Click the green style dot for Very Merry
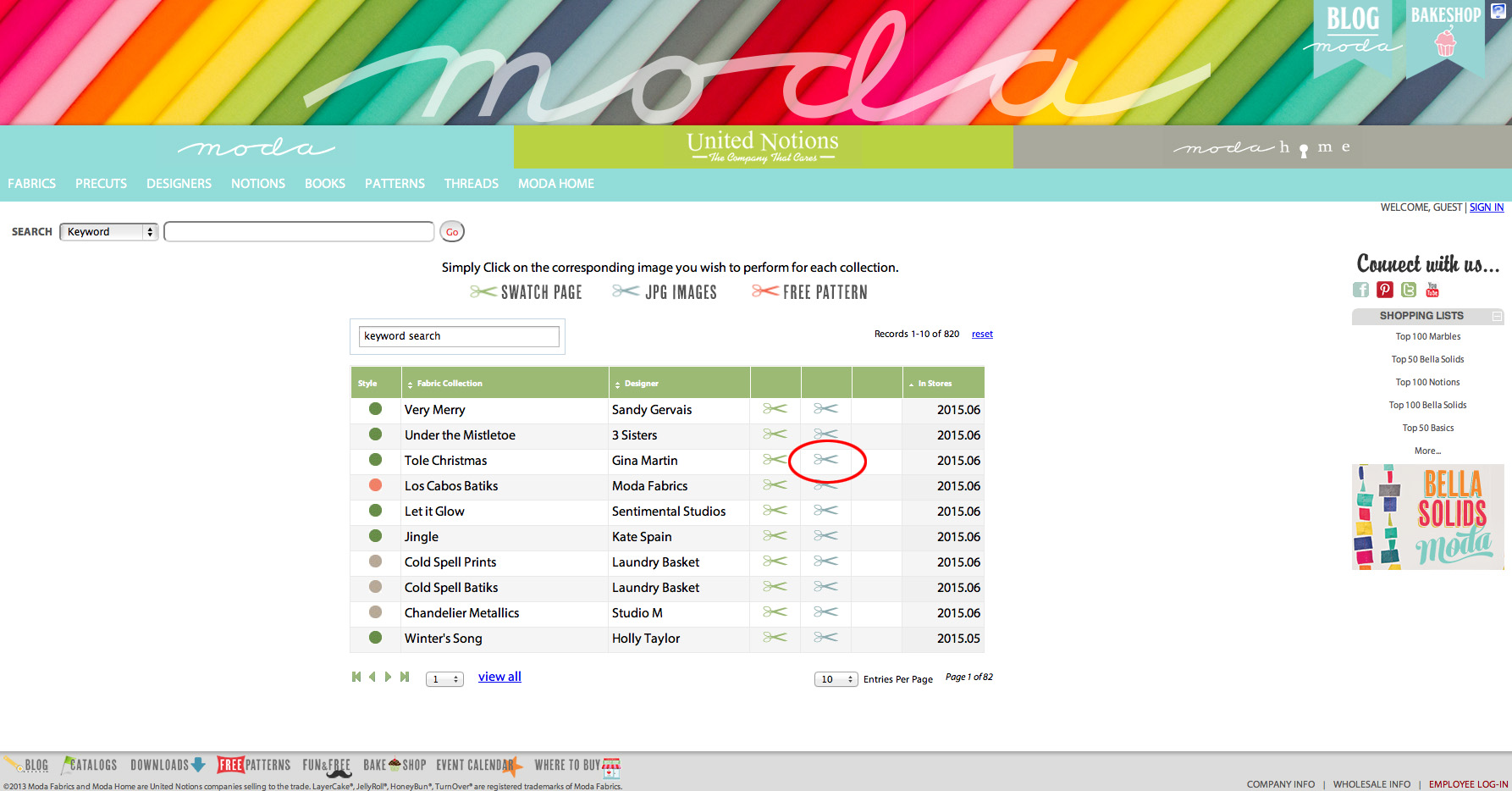1512x791 pixels. click(x=375, y=409)
